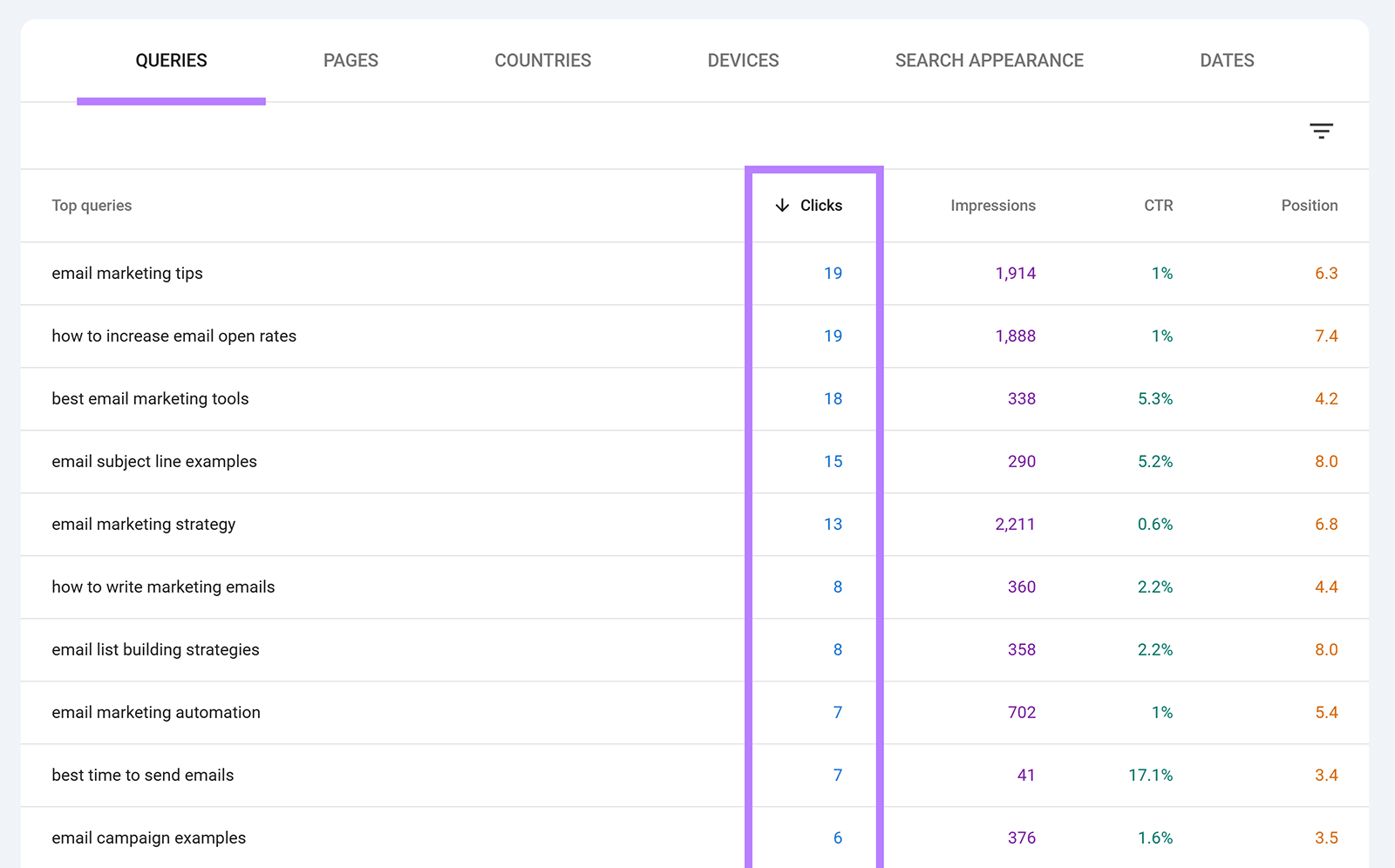Select the Queries tab
Viewport: 1395px width, 868px height.
171,60
